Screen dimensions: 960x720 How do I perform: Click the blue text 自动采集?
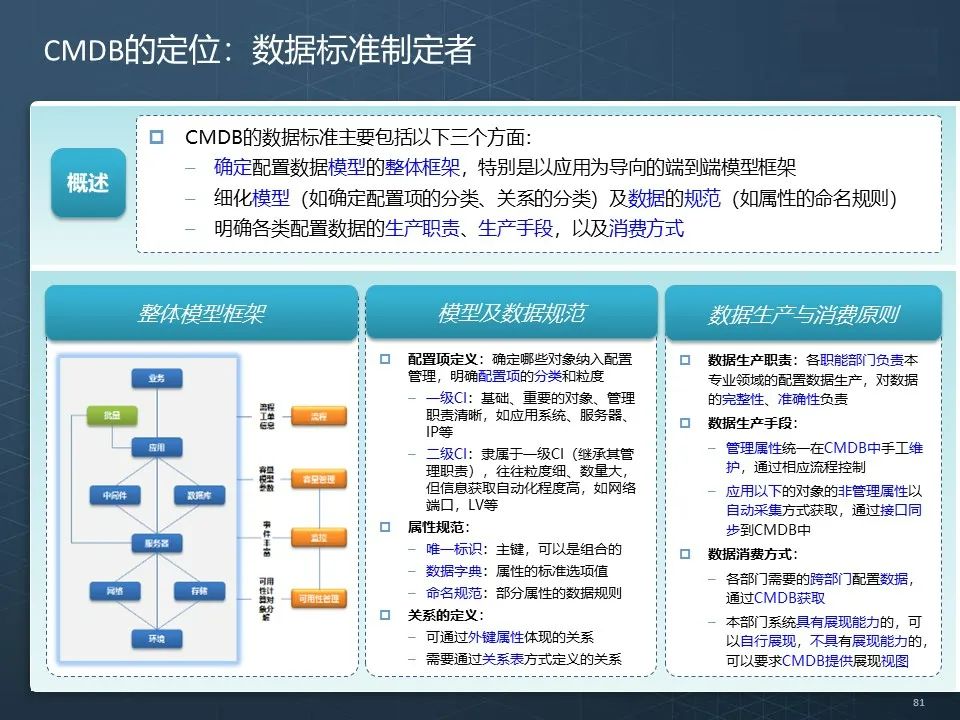pyautogui.click(x=754, y=510)
